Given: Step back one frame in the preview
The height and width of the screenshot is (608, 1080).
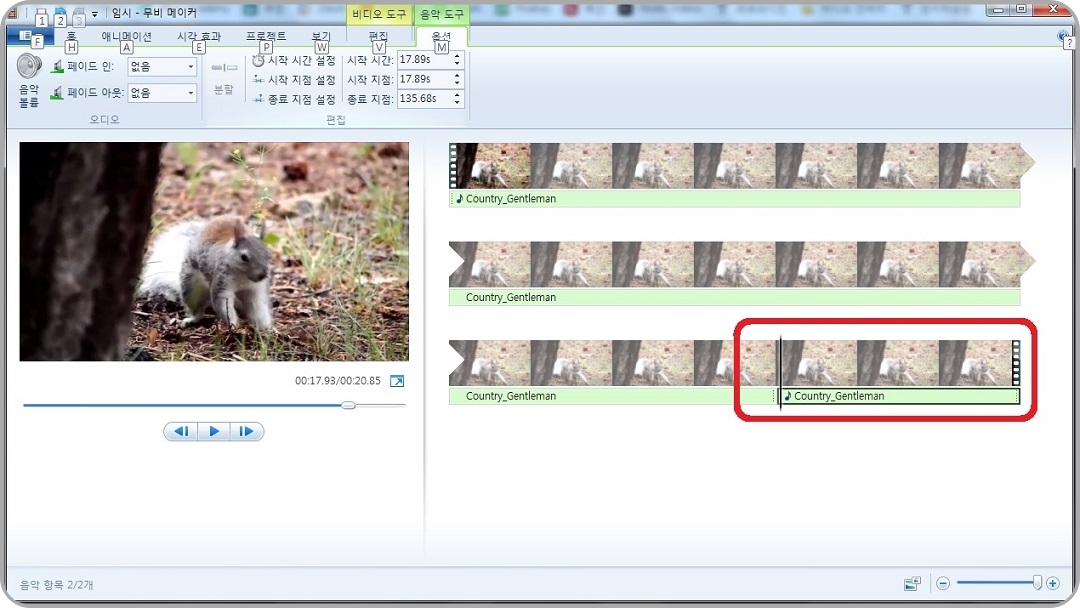Looking at the screenshot, I should pyautogui.click(x=181, y=430).
